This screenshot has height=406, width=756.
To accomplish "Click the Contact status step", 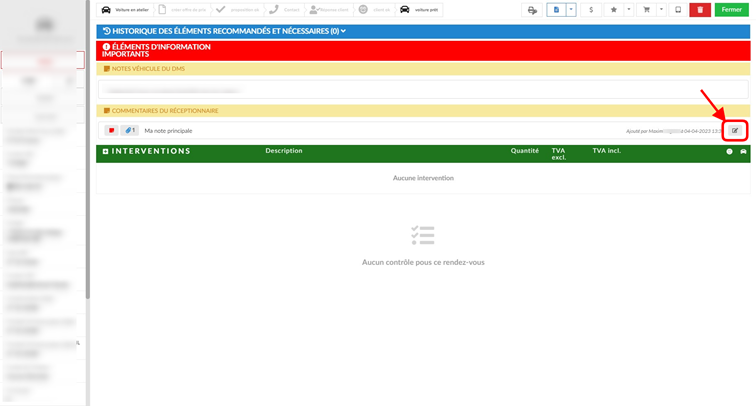I will point(286,10).
